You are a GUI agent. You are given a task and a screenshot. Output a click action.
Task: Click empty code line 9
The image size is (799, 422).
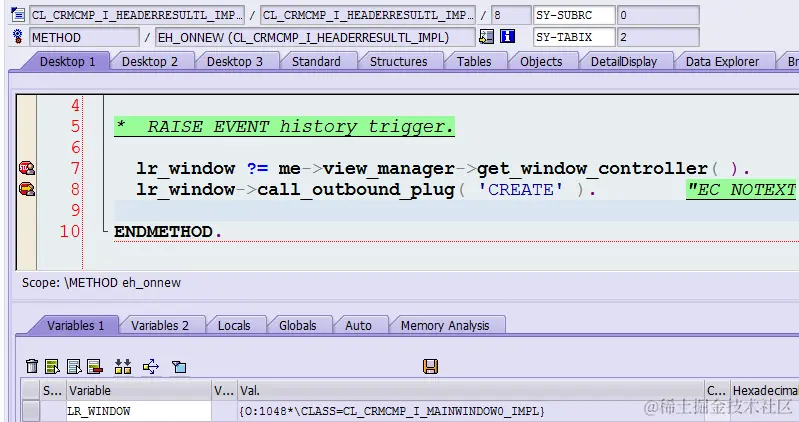[456, 210]
